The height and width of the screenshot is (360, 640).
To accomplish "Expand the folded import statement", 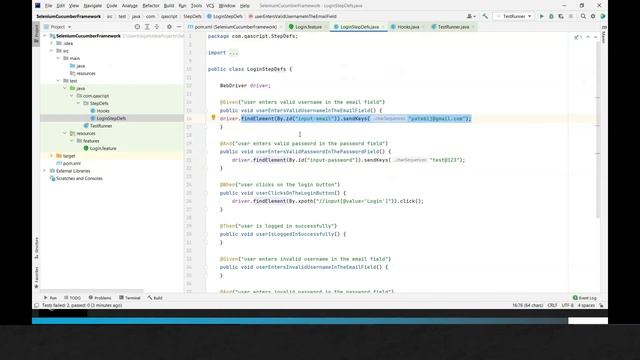I will (233, 53).
